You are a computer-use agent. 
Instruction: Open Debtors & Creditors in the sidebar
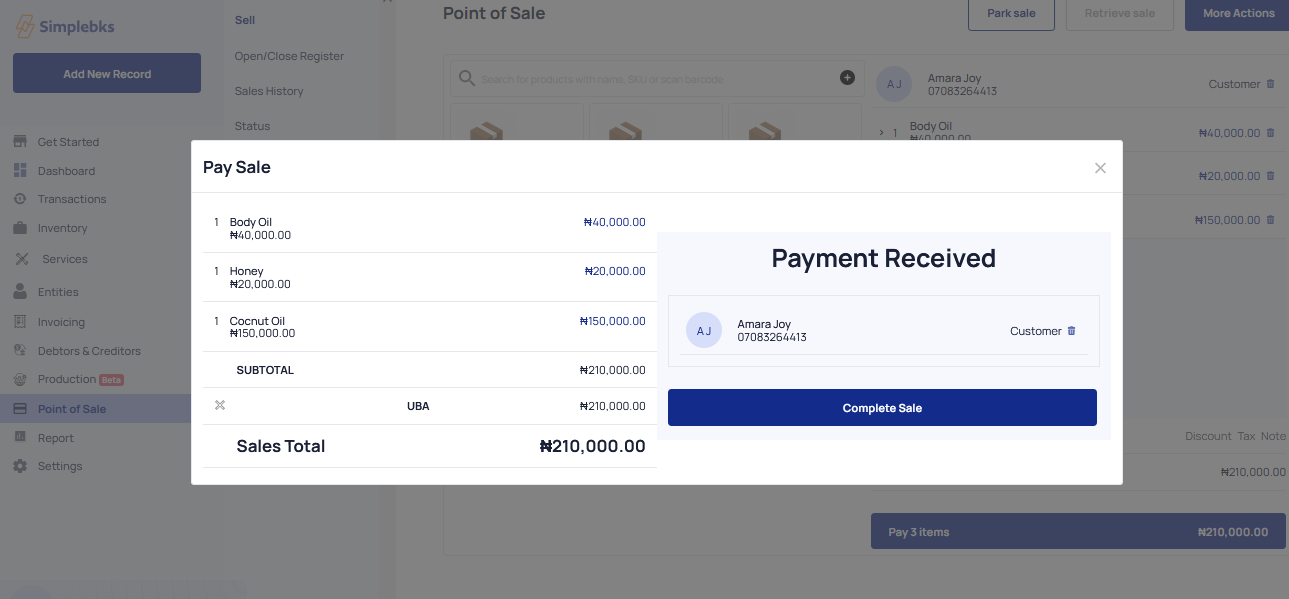(x=89, y=351)
